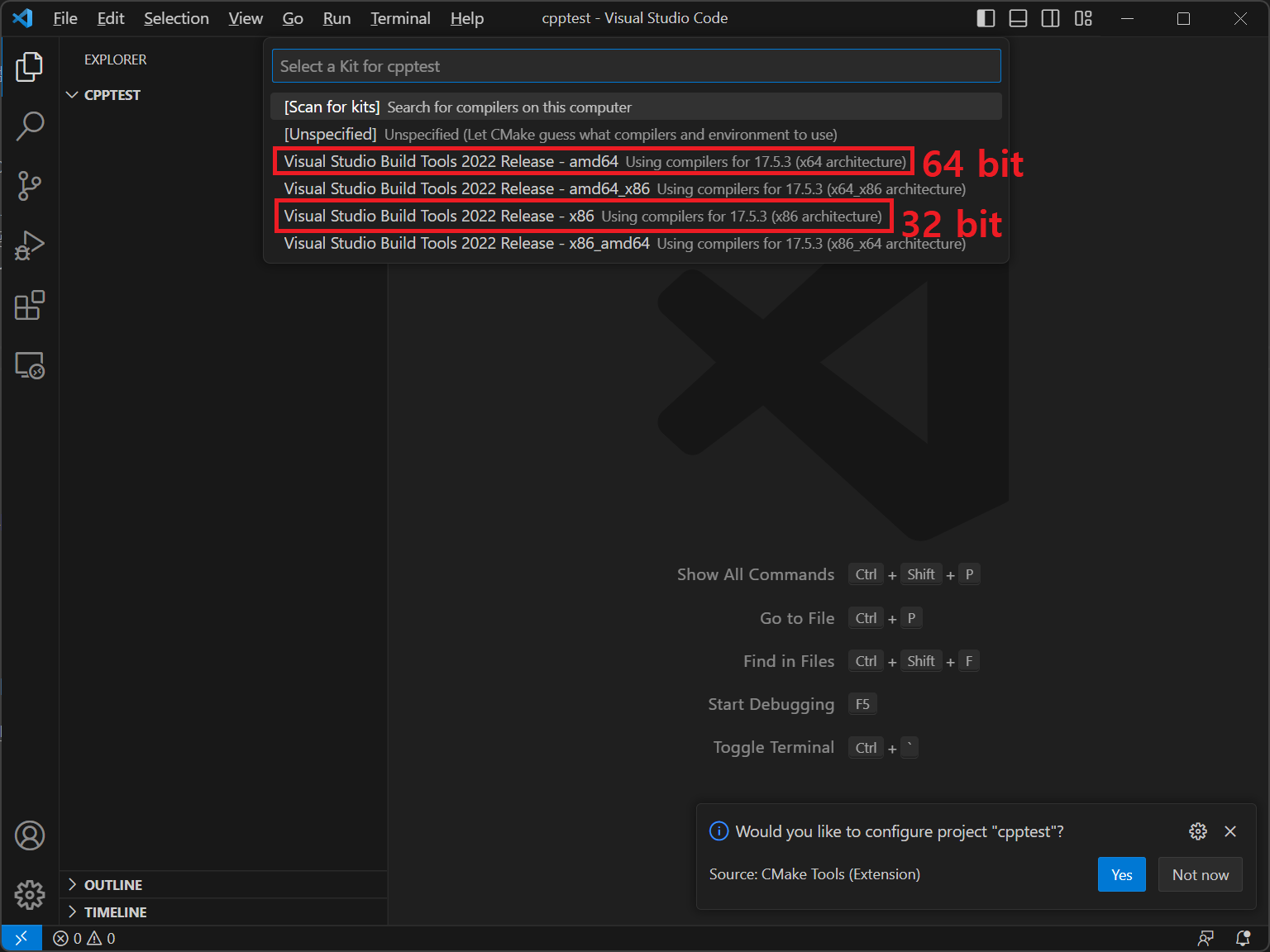Open the Search view in activity bar
The width and height of the screenshot is (1270, 952).
point(30,126)
